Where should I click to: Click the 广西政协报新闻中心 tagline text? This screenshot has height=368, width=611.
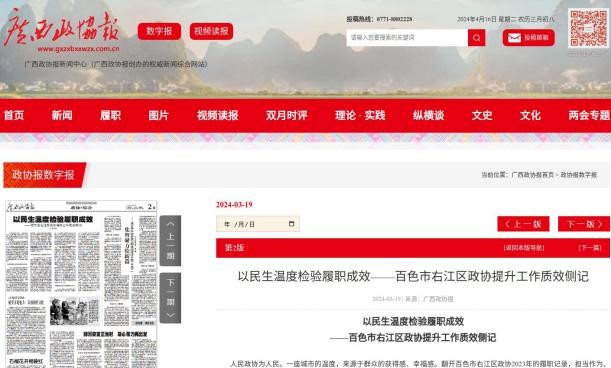[116, 64]
